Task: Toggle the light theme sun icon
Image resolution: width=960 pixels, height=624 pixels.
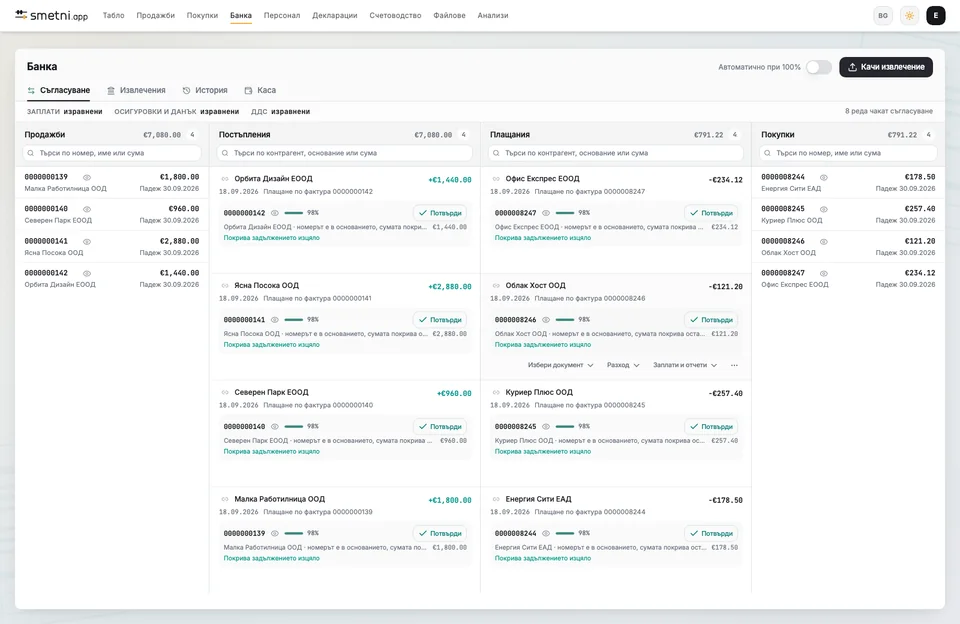Action: tap(909, 16)
